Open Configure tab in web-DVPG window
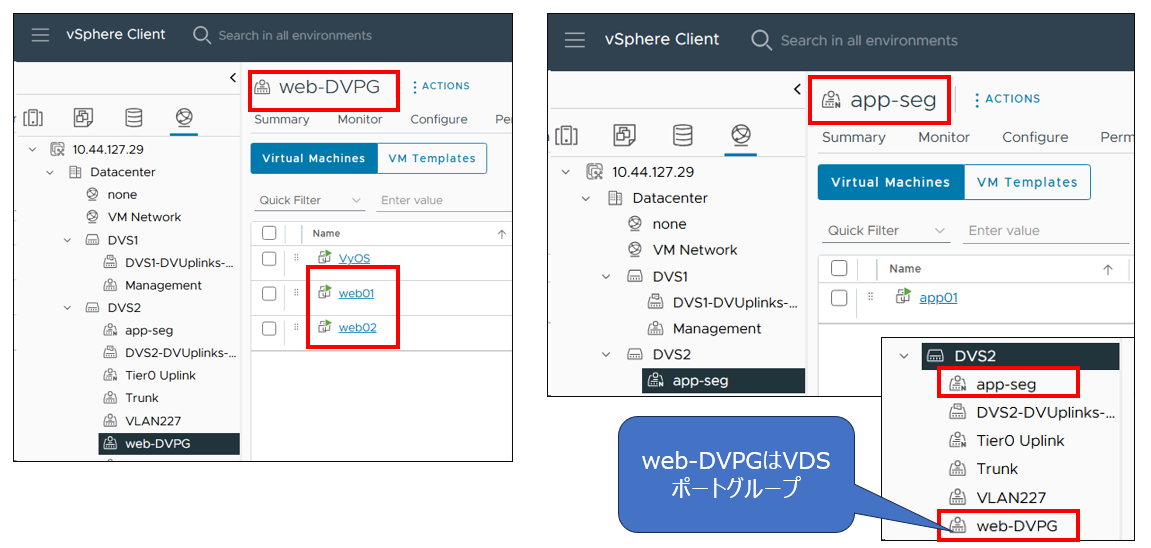 [439, 120]
